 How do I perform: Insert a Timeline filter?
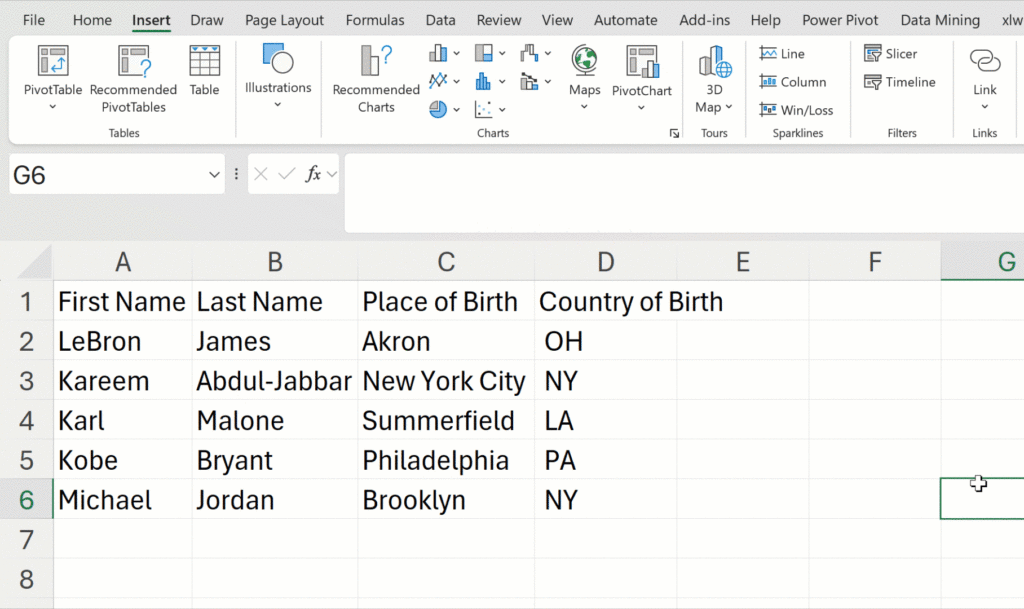[x=899, y=82]
